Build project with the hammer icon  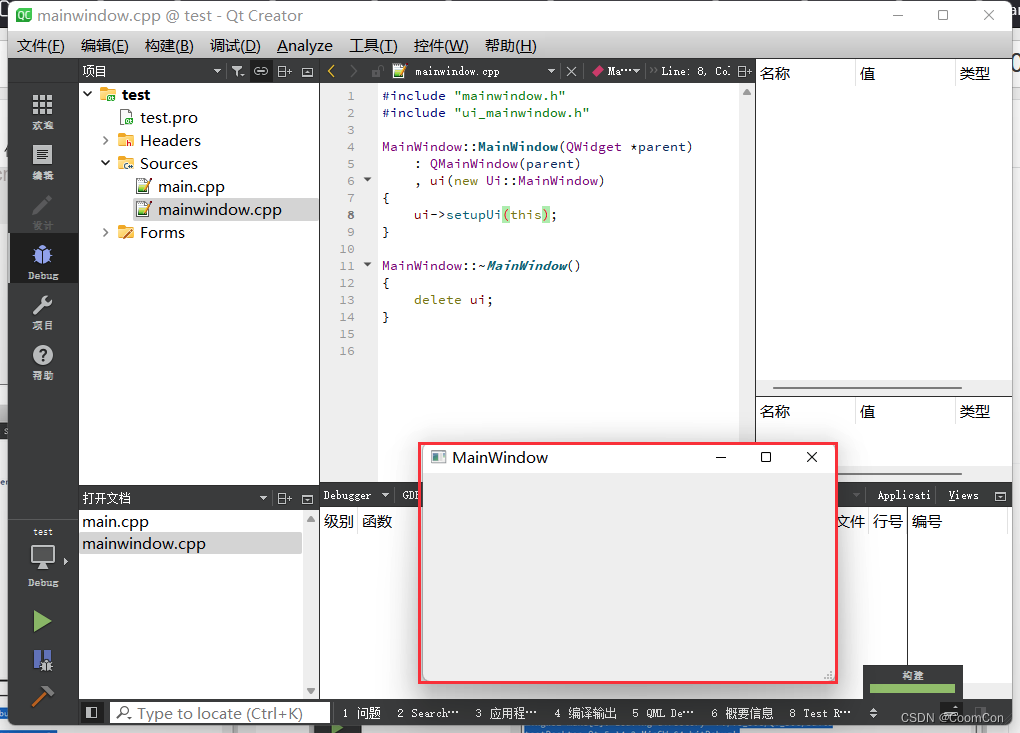coord(42,696)
